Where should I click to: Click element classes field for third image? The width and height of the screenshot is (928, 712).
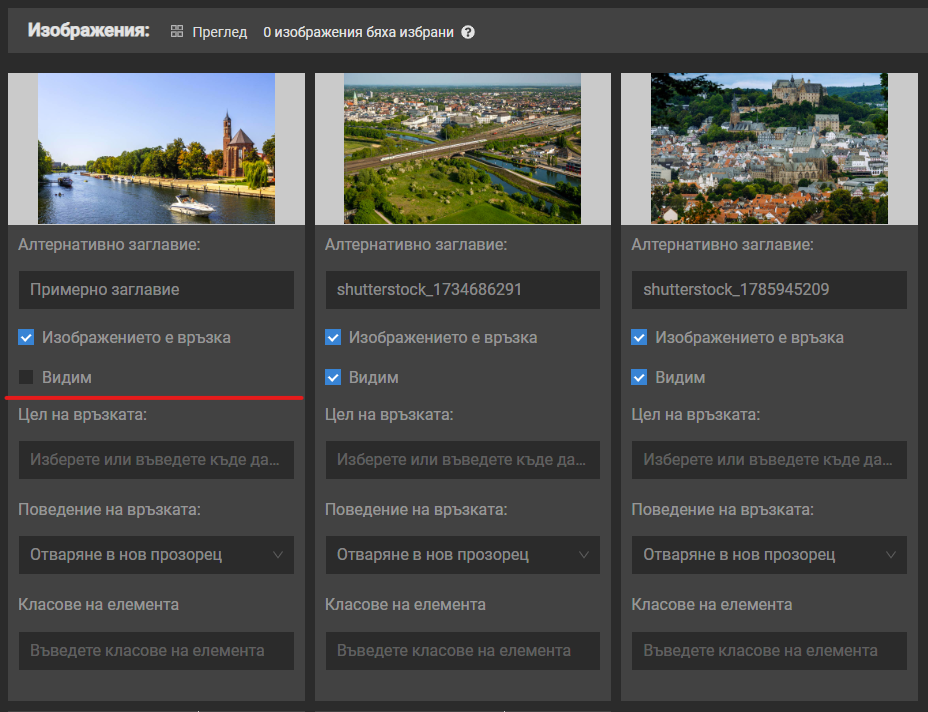tap(769, 650)
